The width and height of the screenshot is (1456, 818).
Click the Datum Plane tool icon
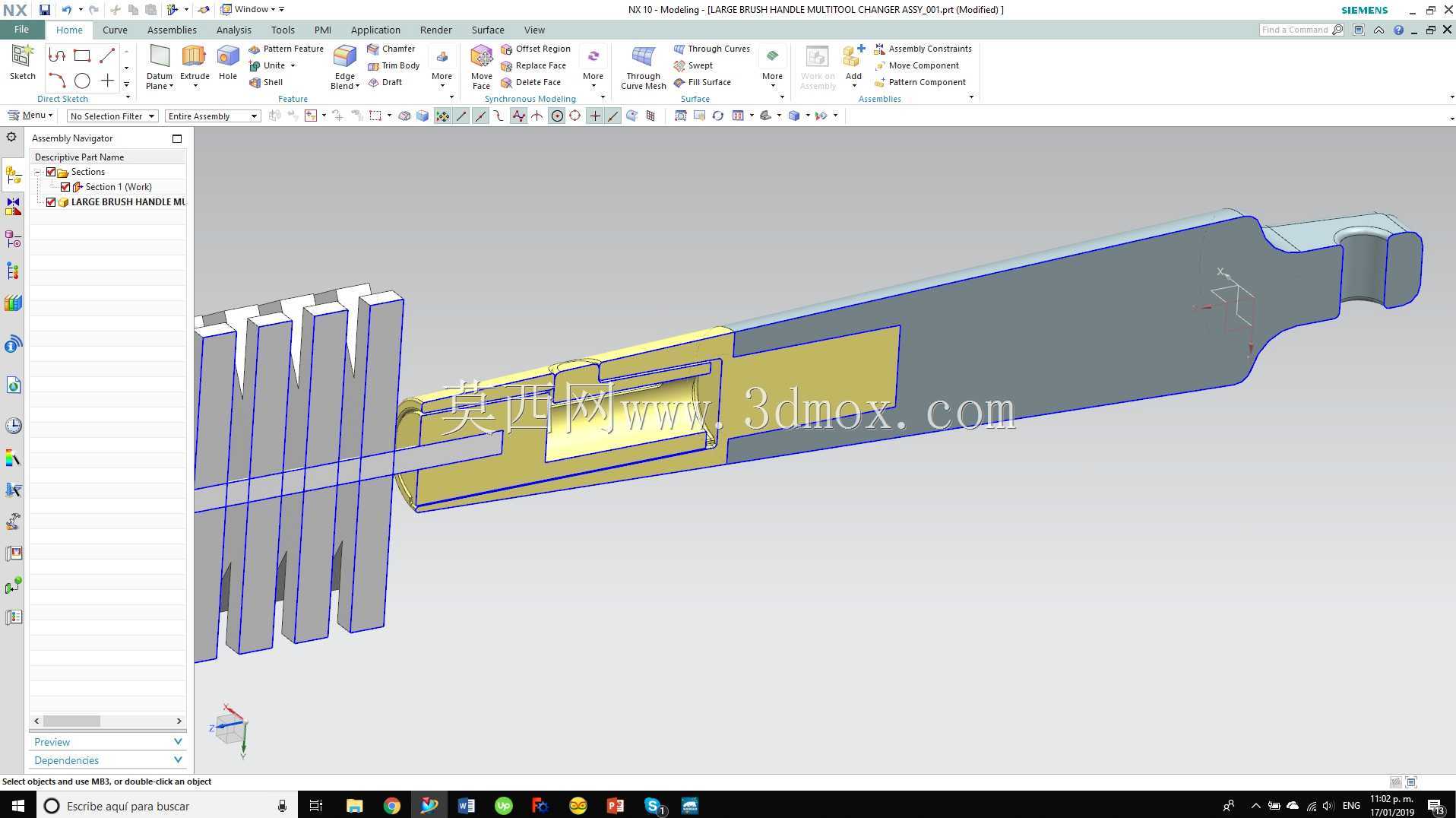160,56
